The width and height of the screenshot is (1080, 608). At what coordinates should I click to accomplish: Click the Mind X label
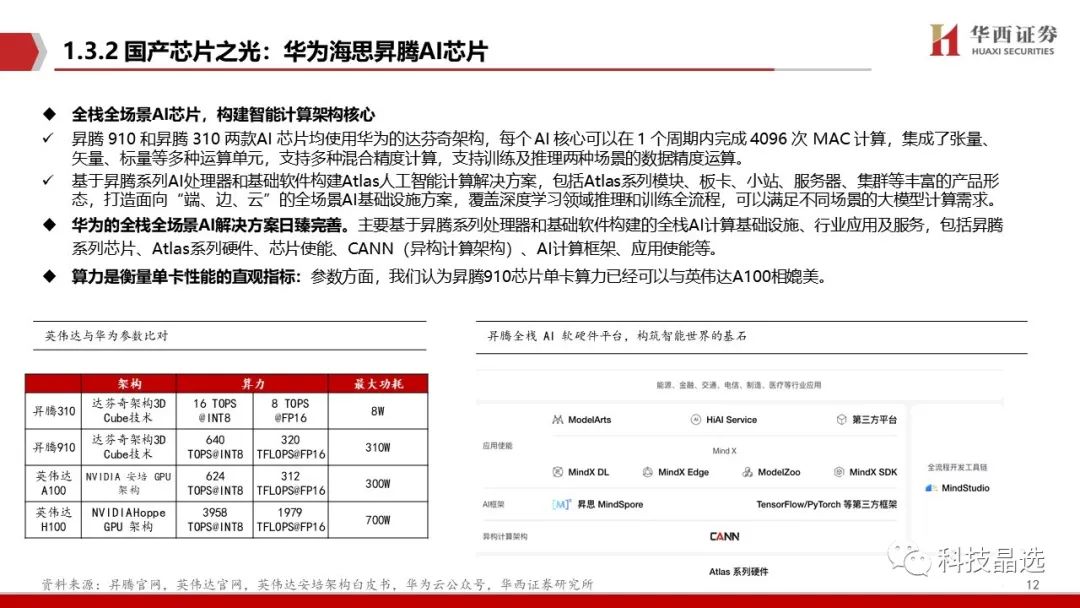[724, 450]
